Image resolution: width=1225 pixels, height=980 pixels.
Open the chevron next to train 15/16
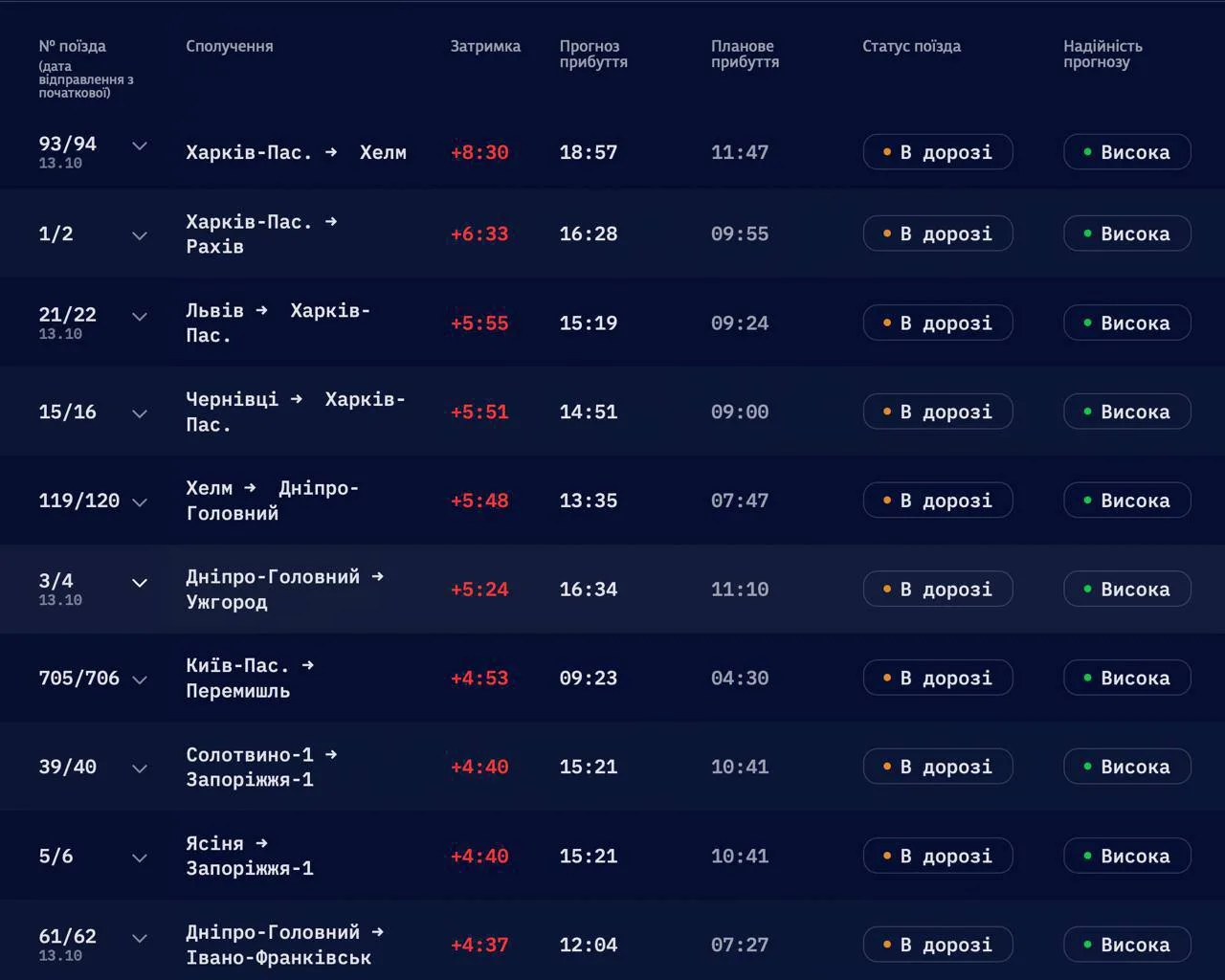(x=140, y=413)
